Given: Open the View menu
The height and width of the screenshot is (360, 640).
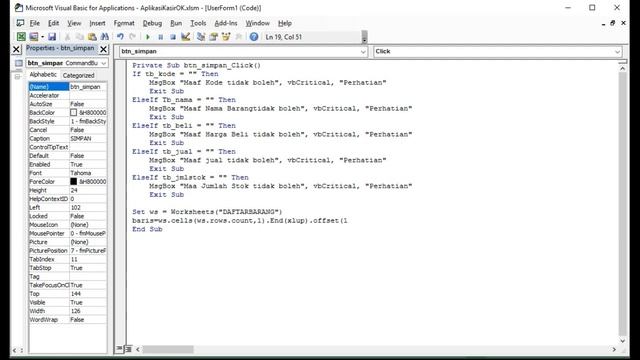Looking at the screenshot, I should [x=74, y=23].
